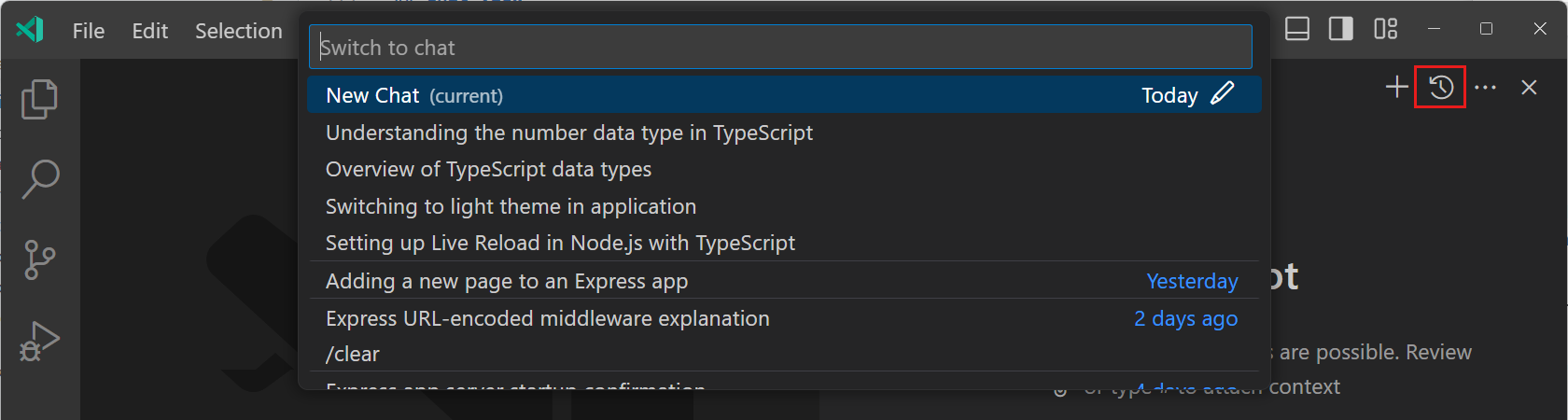This screenshot has height=420, width=1568.
Task: Open the Search view icon
Action: 39,178
